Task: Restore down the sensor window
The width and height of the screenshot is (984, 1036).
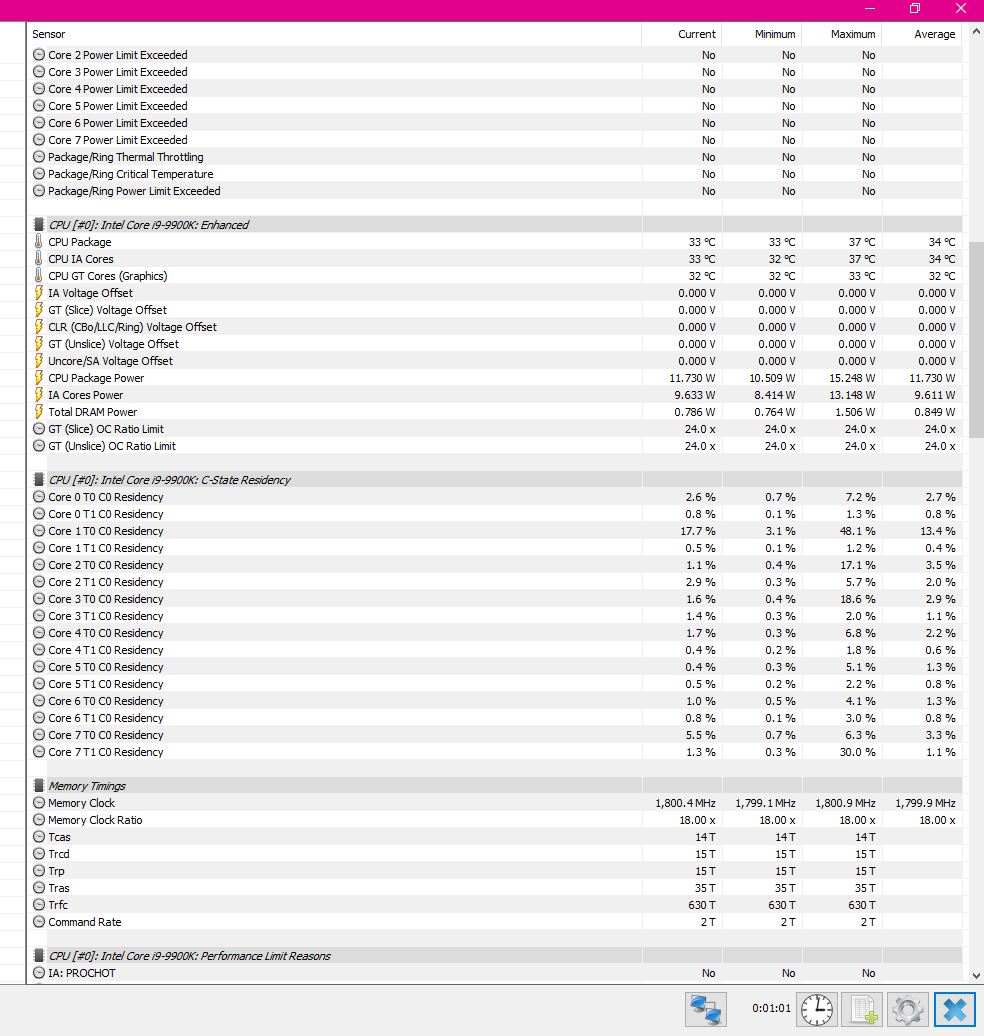Action: 915,9
